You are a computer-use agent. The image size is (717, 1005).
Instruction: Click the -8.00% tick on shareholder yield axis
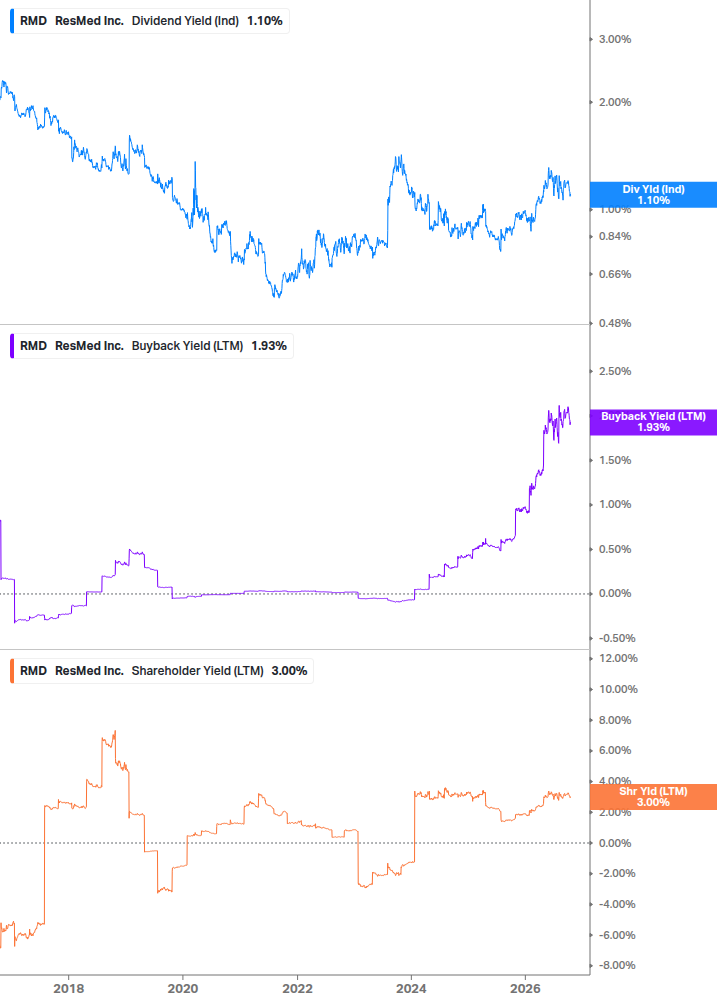(617, 965)
